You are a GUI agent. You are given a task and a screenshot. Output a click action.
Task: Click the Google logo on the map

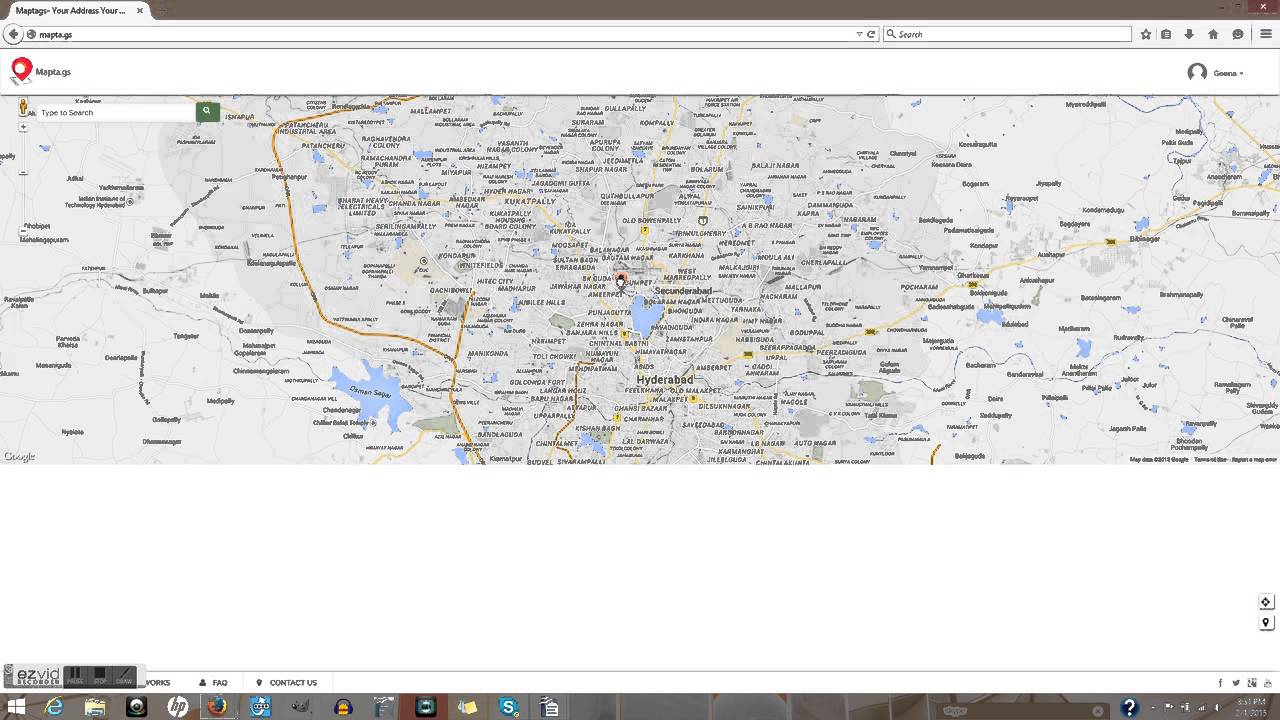pos(19,457)
